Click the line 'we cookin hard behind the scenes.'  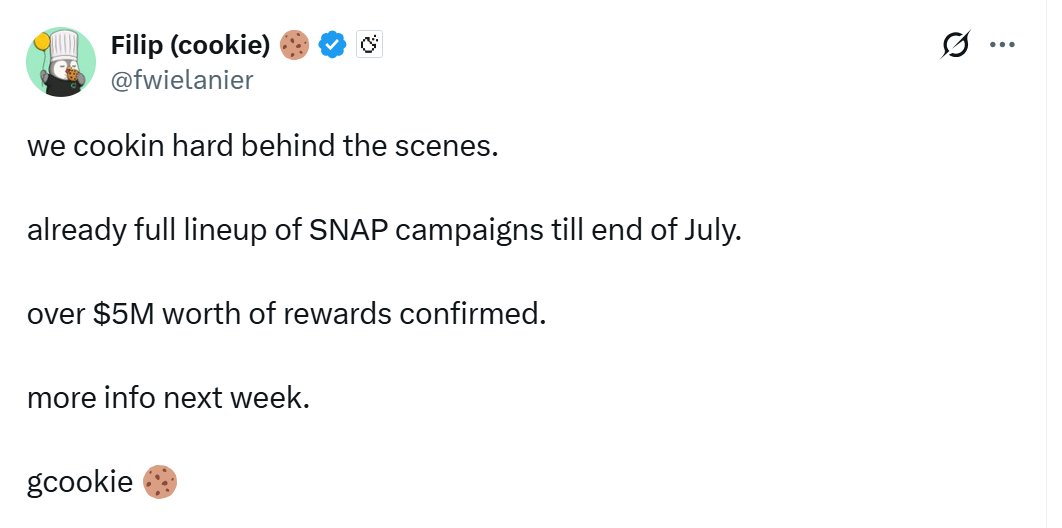(x=263, y=146)
